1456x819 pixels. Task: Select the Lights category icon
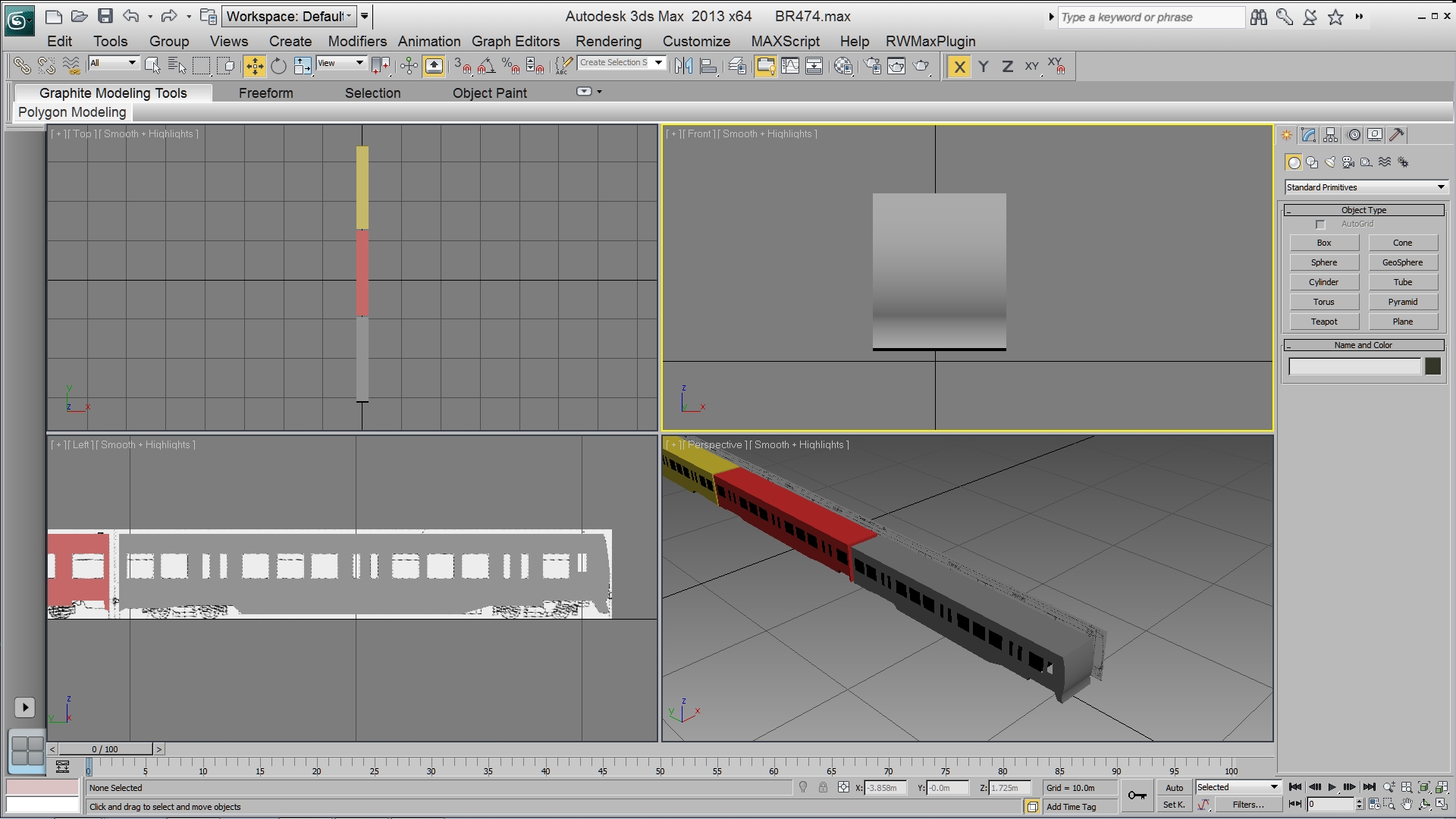pos(1330,162)
